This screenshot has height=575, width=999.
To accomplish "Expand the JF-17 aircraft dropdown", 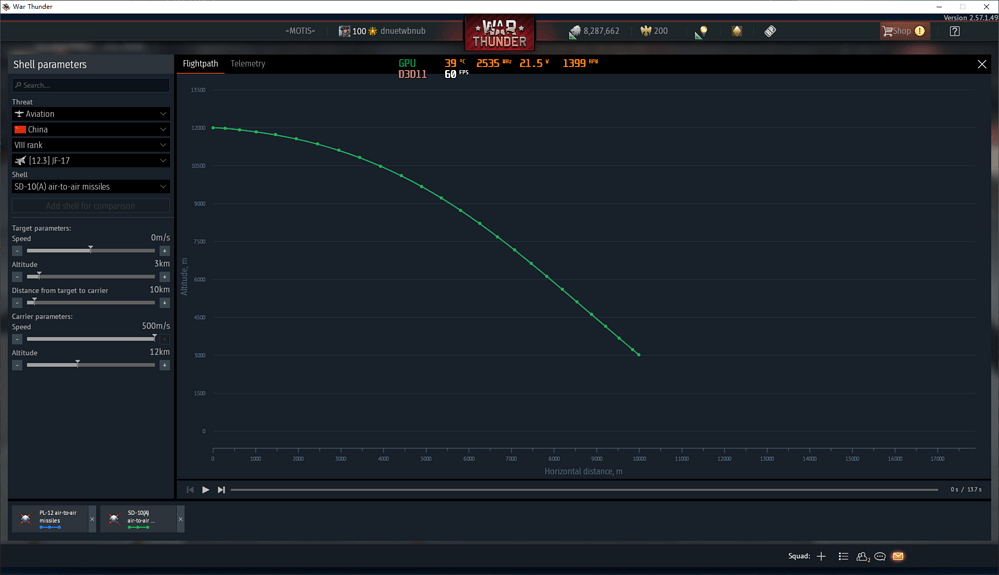I will (90, 160).
